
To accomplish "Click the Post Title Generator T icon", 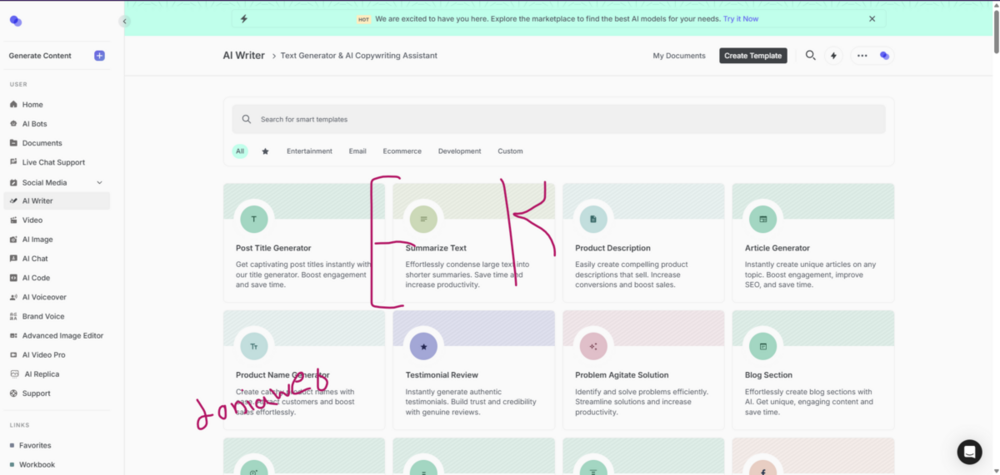I will pyautogui.click(x=254, y=219).
